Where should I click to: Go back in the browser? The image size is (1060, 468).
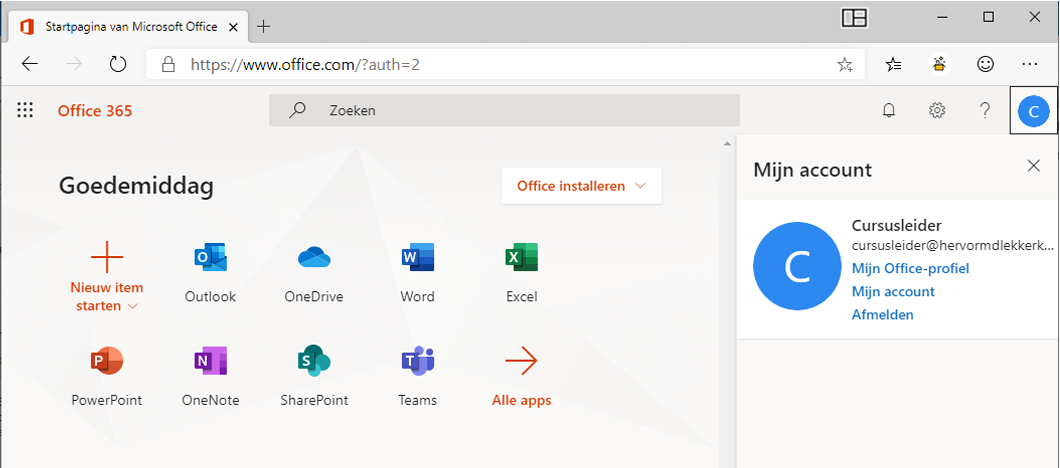pos(30,64)
